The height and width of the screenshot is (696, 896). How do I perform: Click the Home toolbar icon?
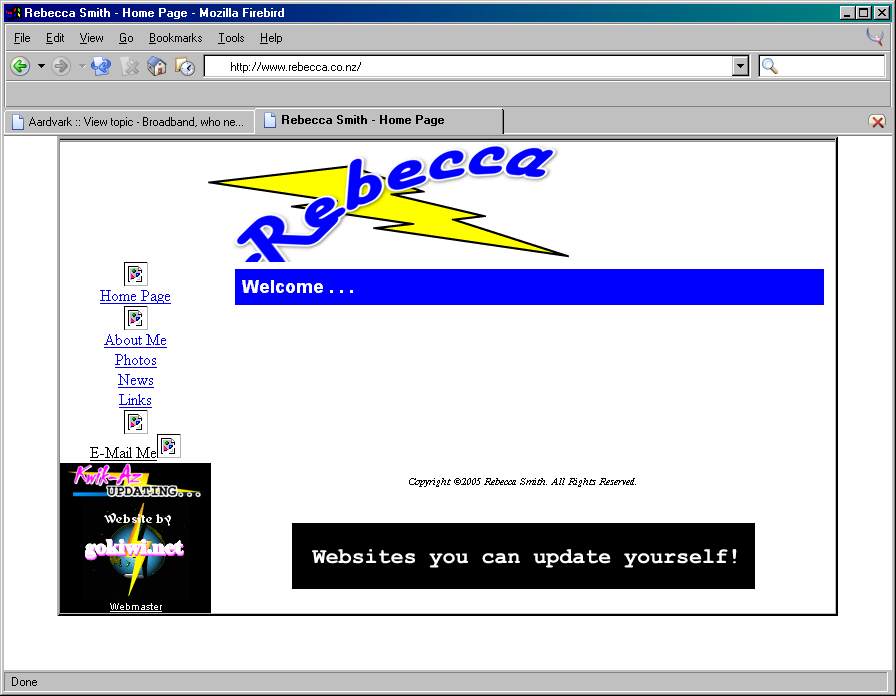point(157,66)
